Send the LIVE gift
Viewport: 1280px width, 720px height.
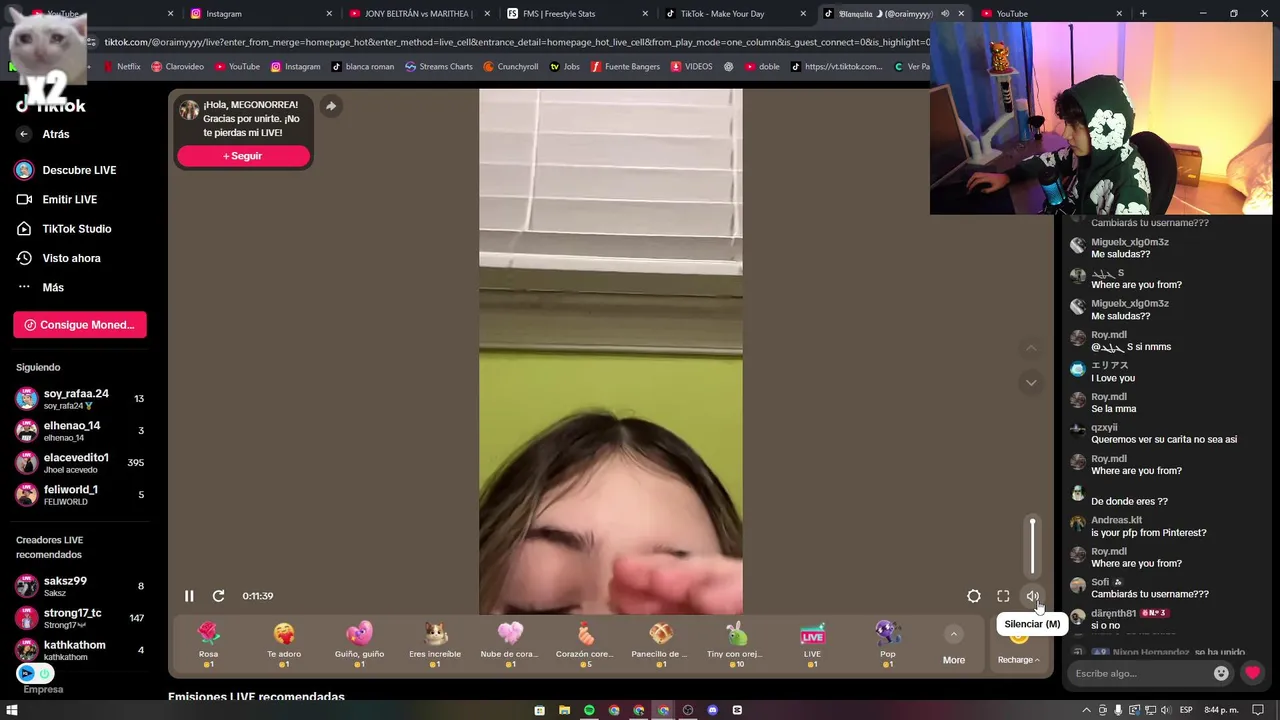tap(812, 644)
